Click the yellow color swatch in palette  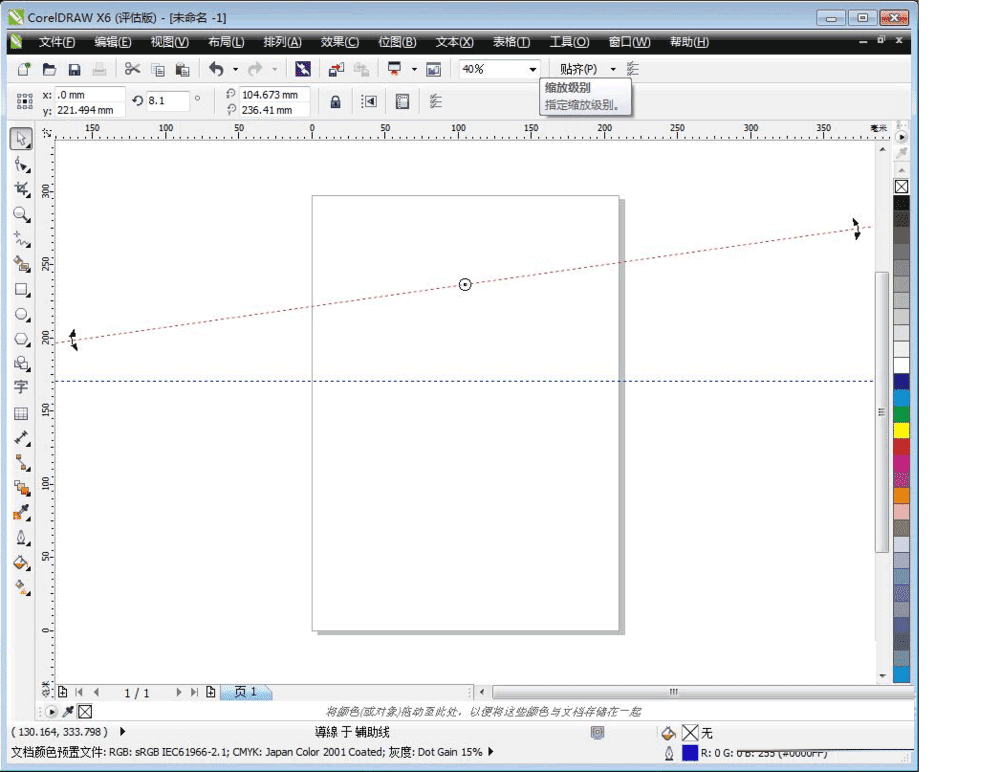point(901,430)
